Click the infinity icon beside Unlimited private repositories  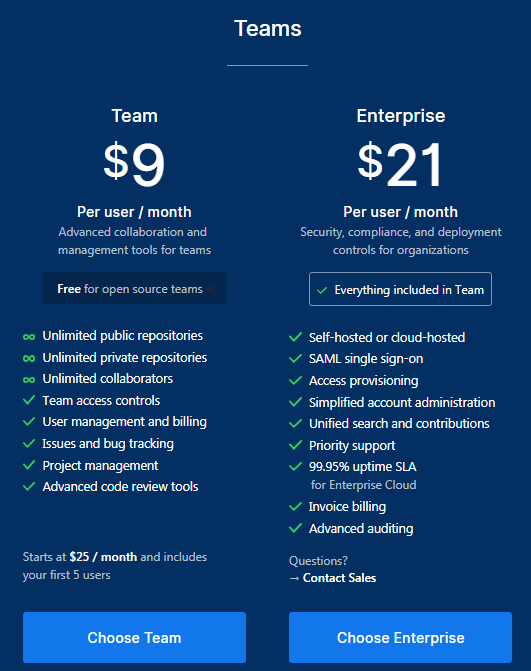(x=29, y=358)
